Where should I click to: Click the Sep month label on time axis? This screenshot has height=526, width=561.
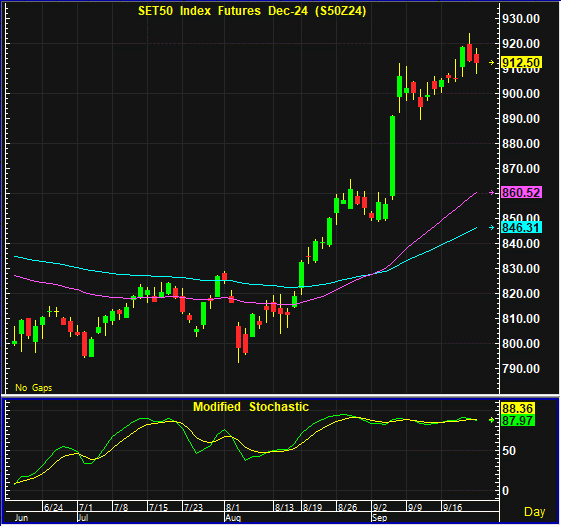(x=379, y=518)
